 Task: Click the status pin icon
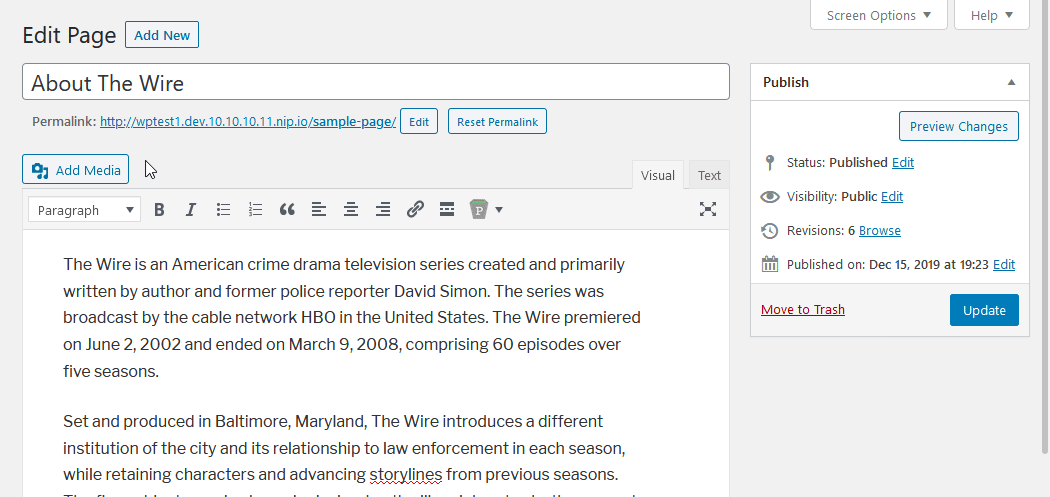[x=769, y=162]
